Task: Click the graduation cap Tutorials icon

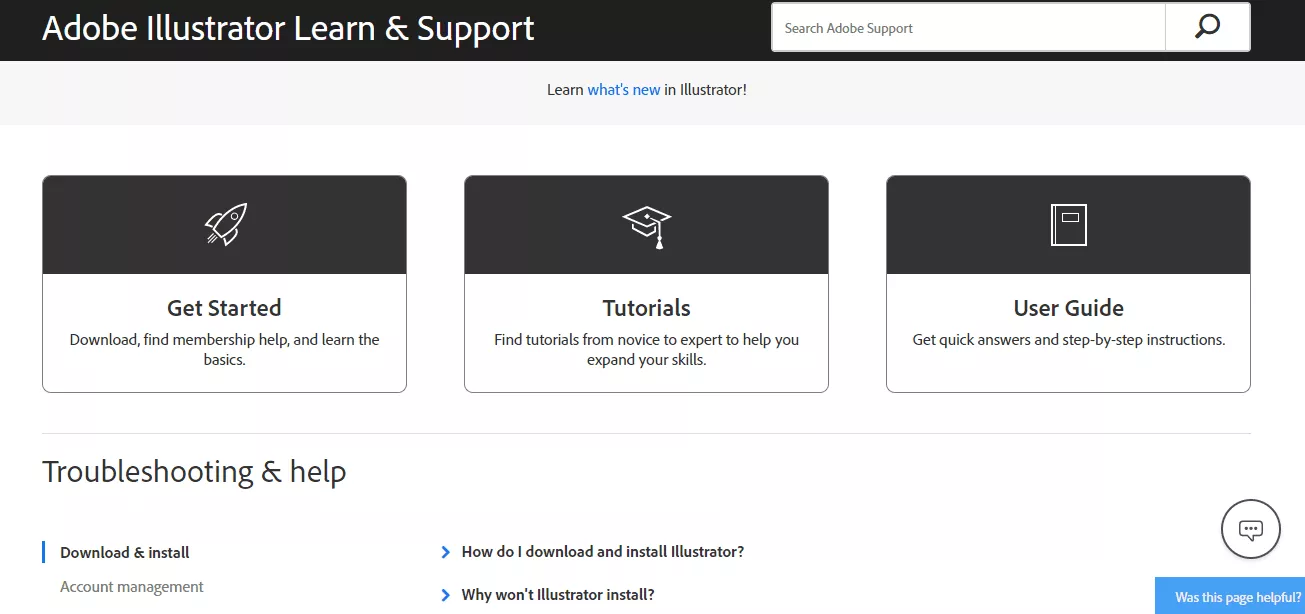Action: click(x=646, y=227)
